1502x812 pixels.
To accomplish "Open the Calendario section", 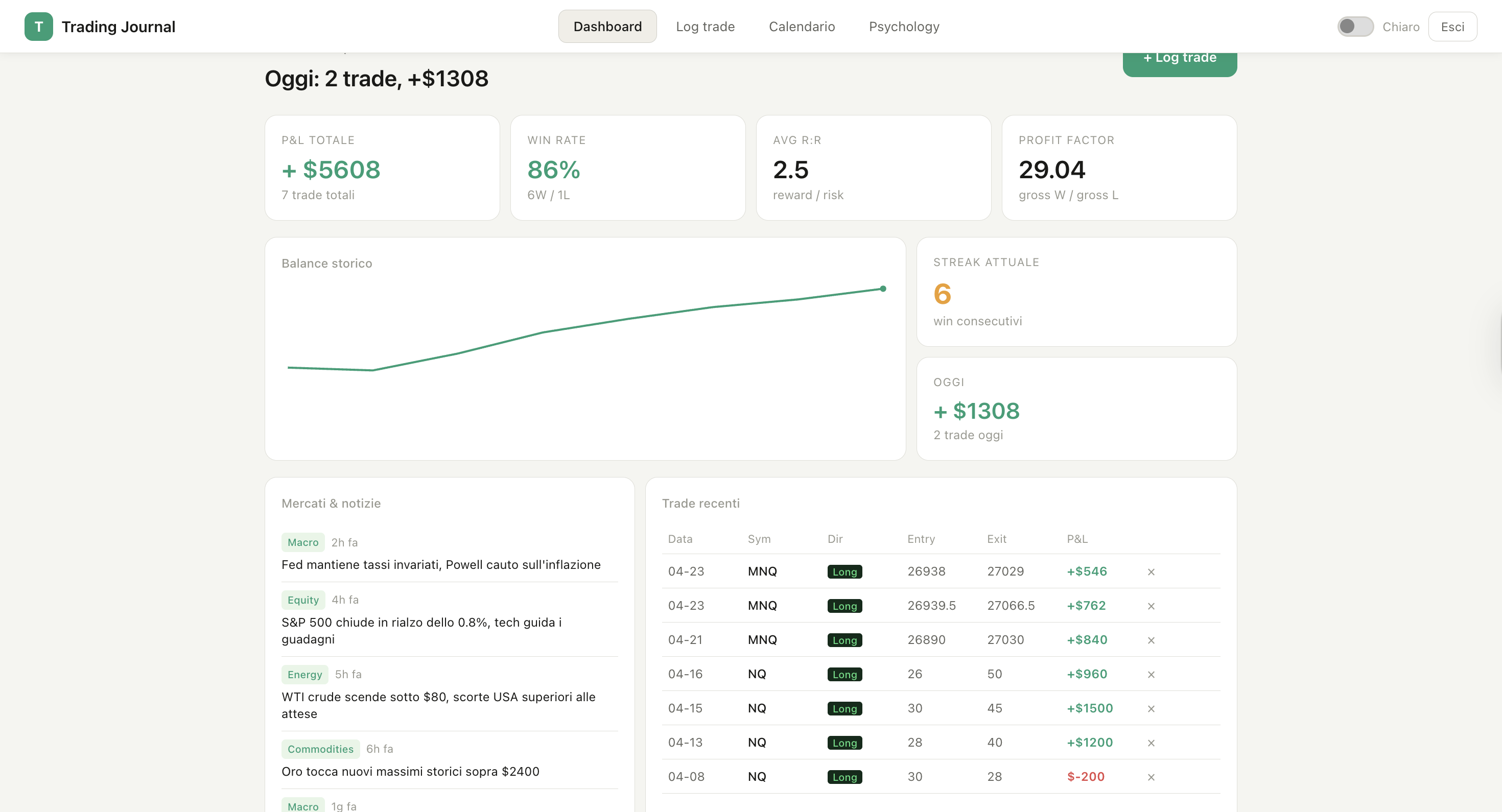I will pos(802,26).
